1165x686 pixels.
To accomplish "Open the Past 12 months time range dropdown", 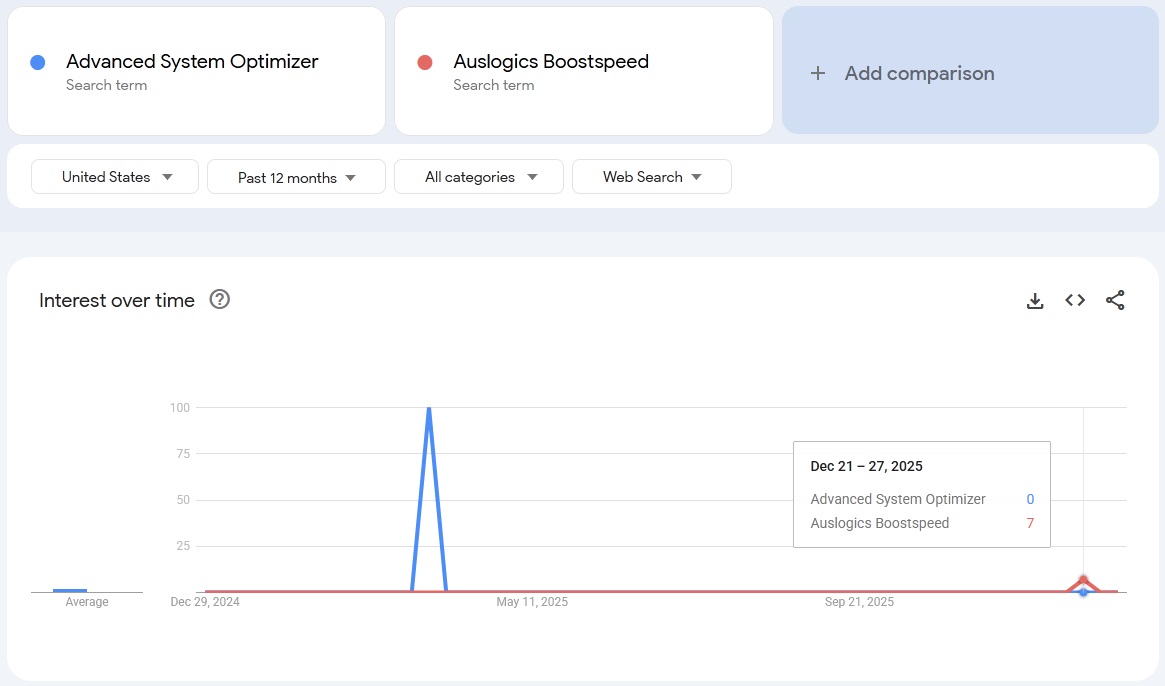I will coord(296,176).
